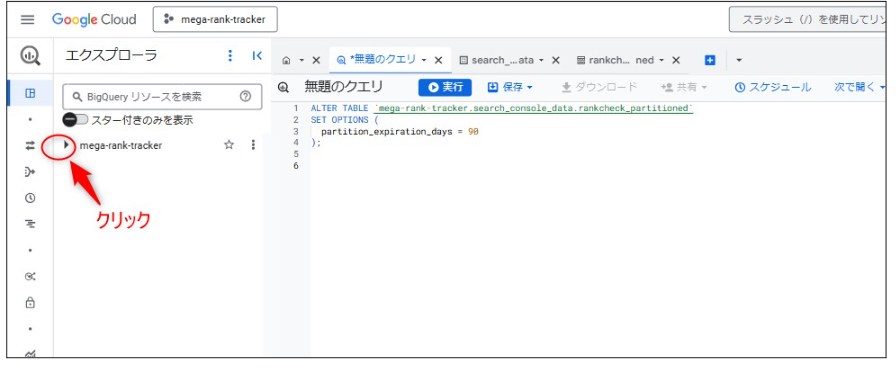Click the Google Cloud logo
Image resolution: width=896 pixels, height=368 pixels.
94,19
